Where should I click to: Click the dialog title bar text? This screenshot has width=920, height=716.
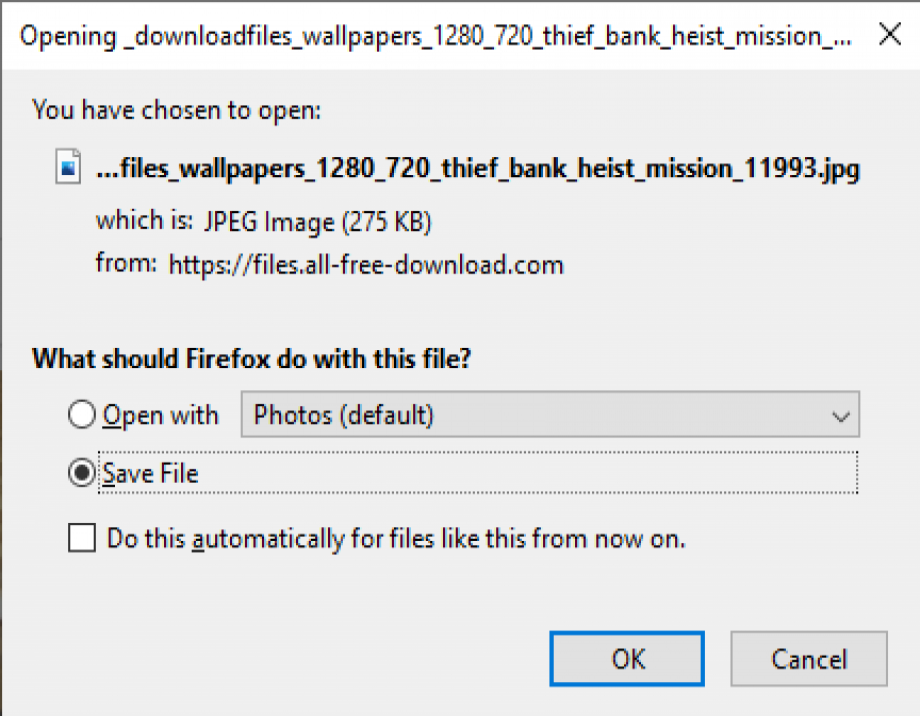tap(436, 36)
